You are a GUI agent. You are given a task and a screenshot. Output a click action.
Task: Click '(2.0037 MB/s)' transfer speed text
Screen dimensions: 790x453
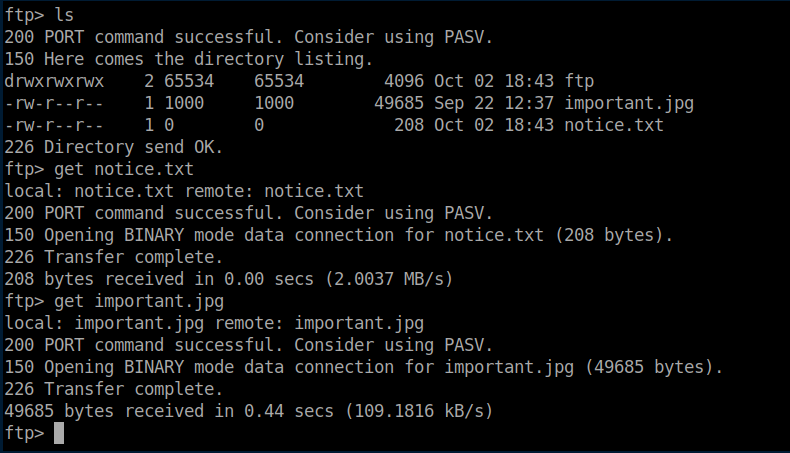click(389, 279)
